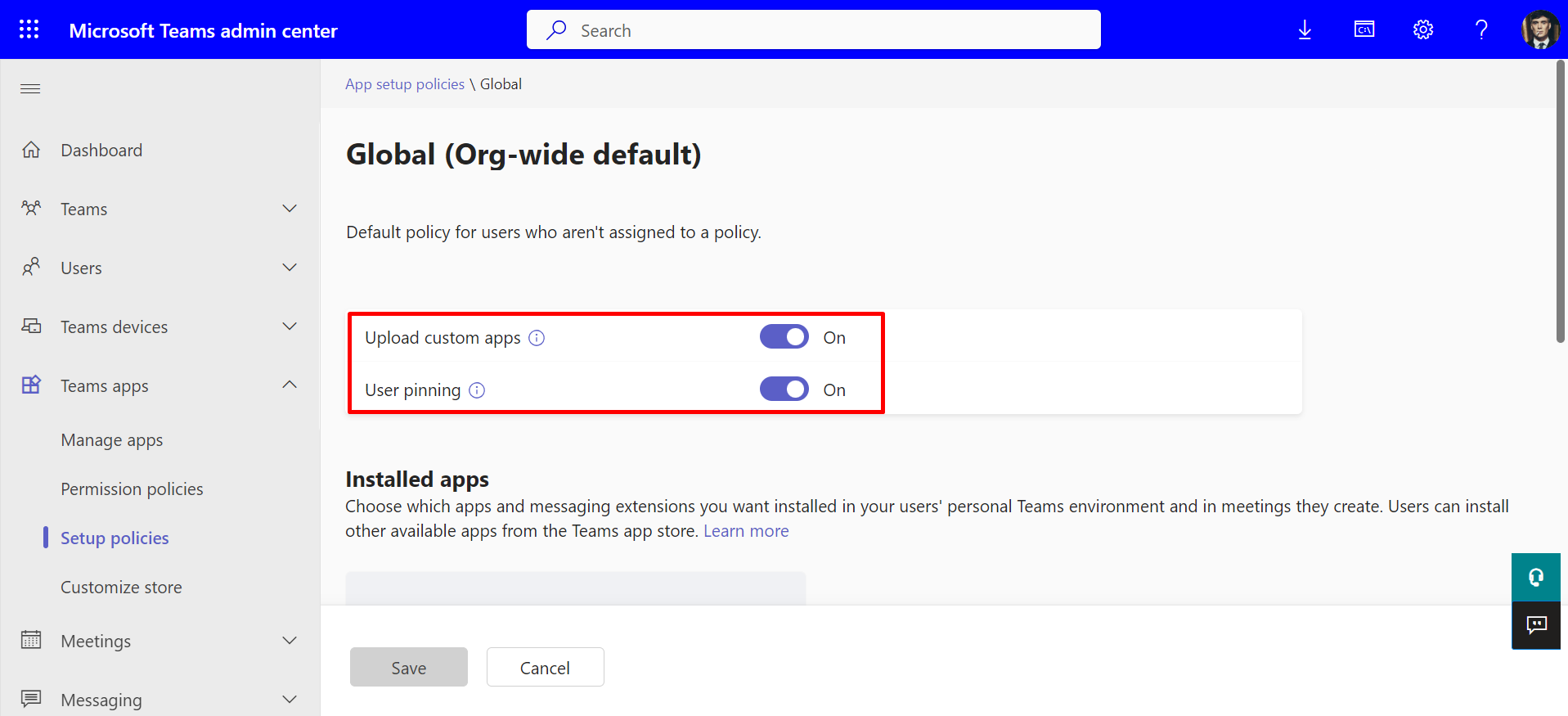
Task: Turn off the User pinning toggle
Action: [784, 390]
